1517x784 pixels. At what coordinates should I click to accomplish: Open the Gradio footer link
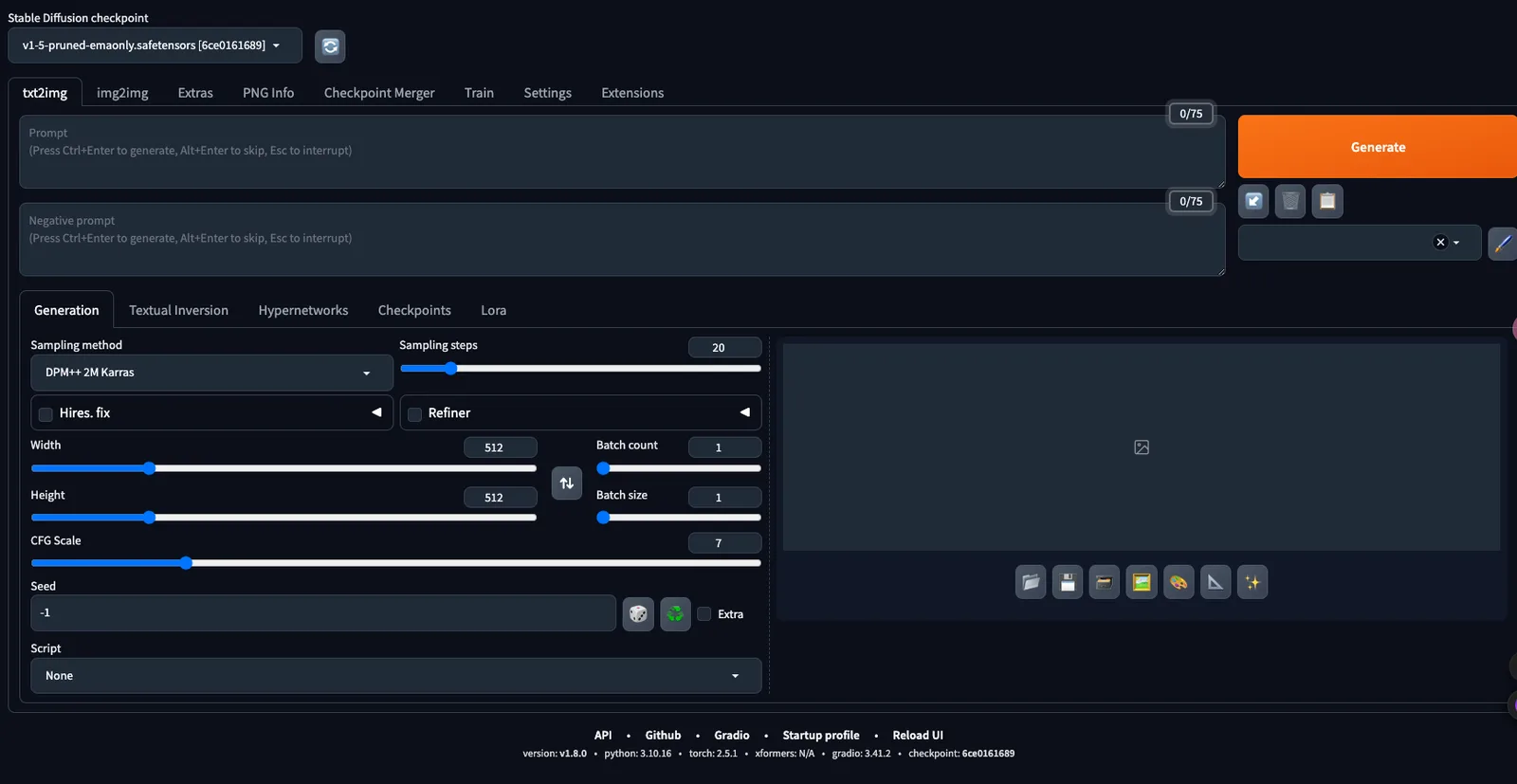[732, 735]
